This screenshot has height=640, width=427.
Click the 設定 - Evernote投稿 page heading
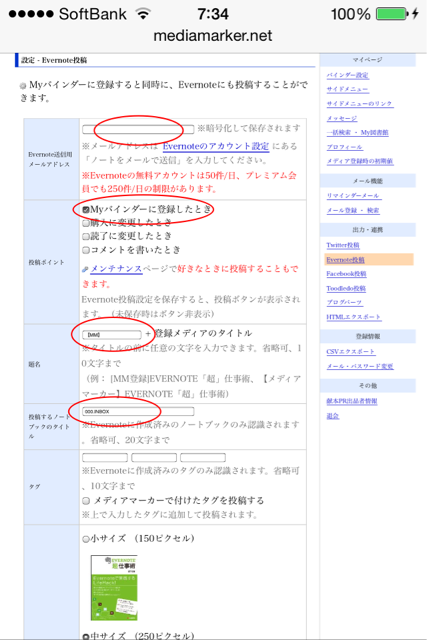(x=54, y=60)
